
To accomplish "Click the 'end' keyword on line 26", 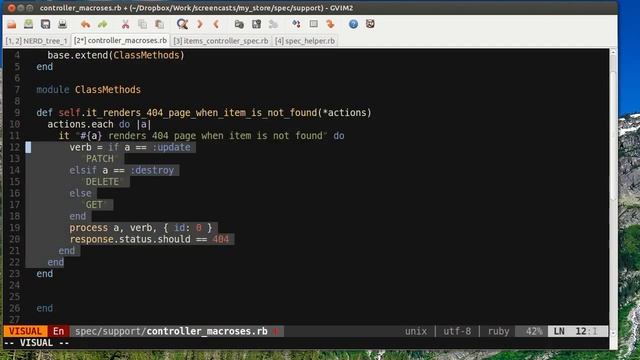I will 44,308.
